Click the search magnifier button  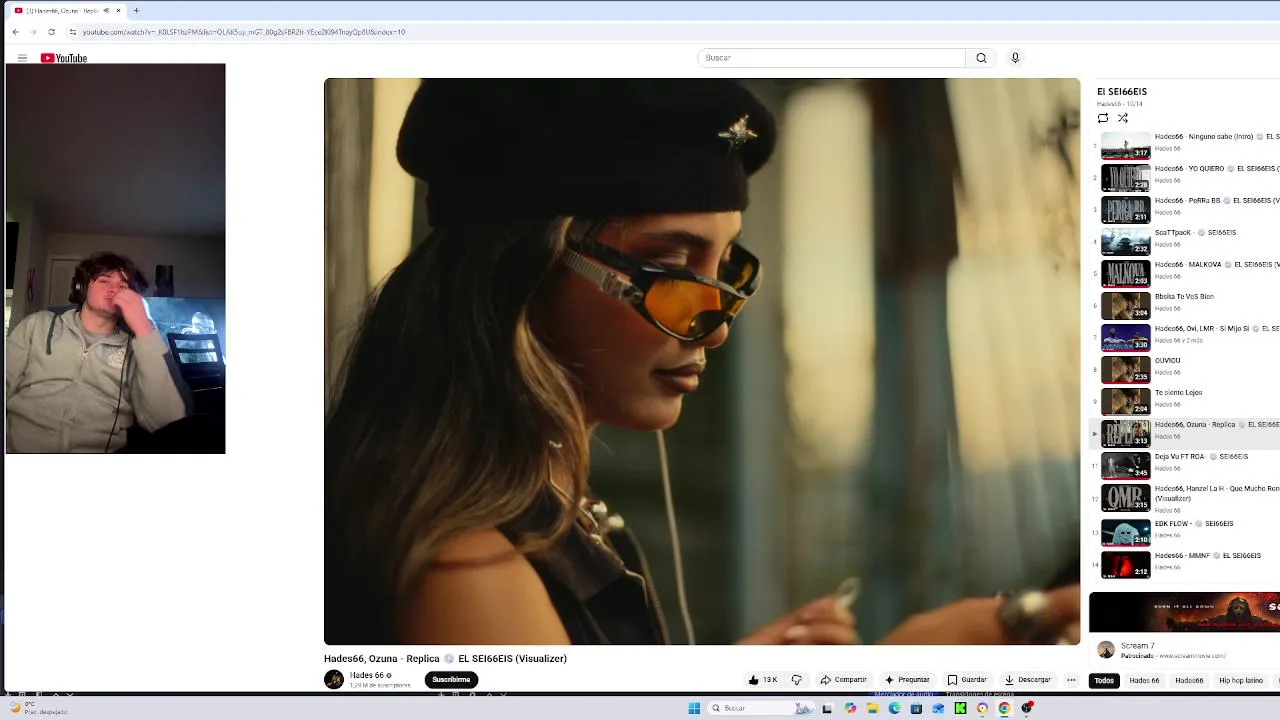(x=981, y=58)
